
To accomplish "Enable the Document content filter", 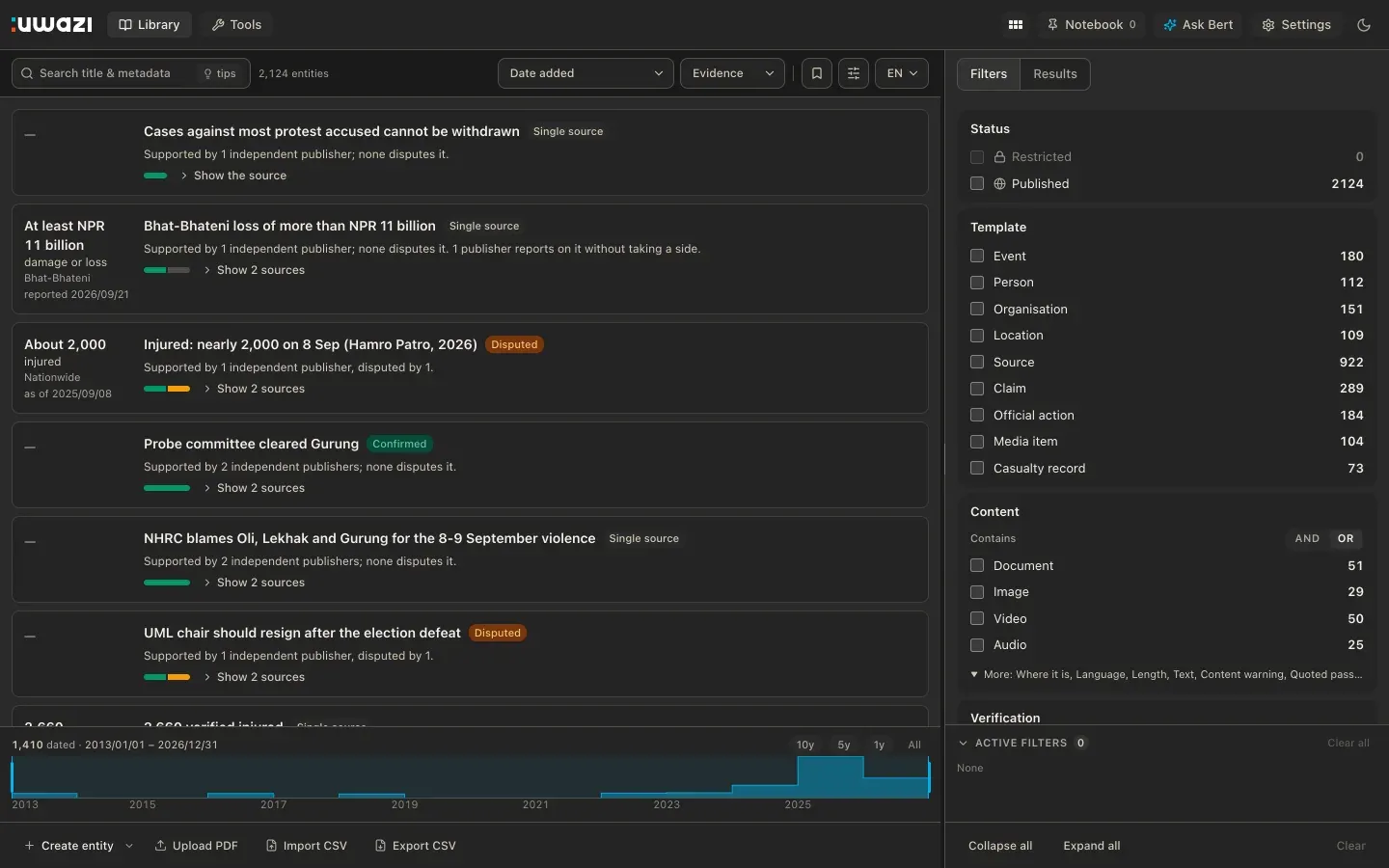I will (977, 565).
